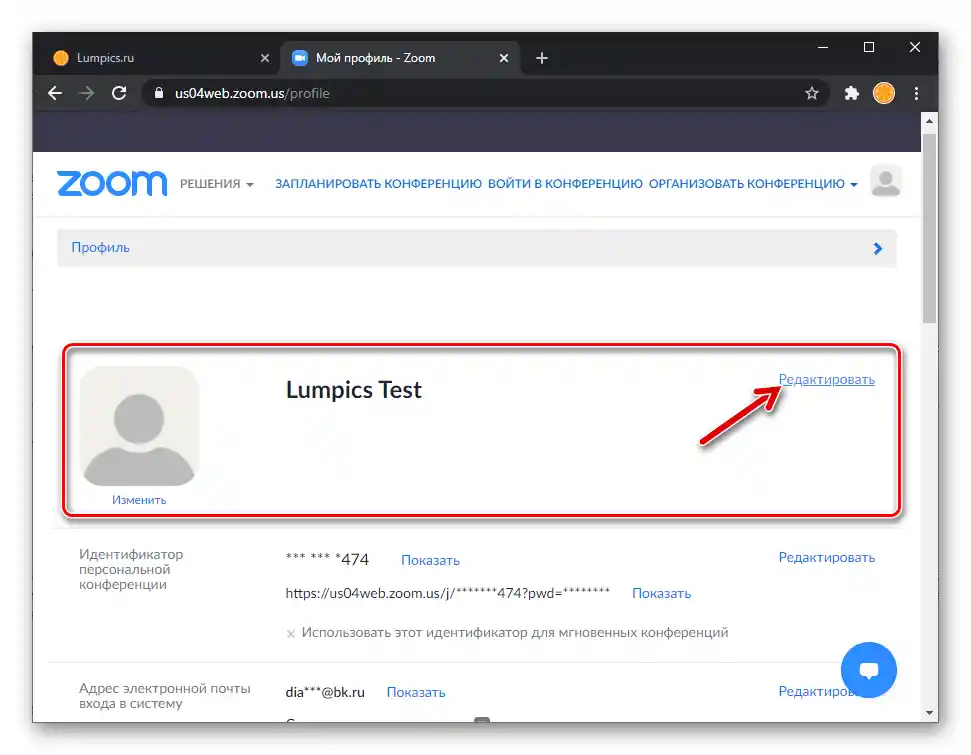Open a new browser tab
This screenshot has width=971, height=755.
tap(542, 58)
